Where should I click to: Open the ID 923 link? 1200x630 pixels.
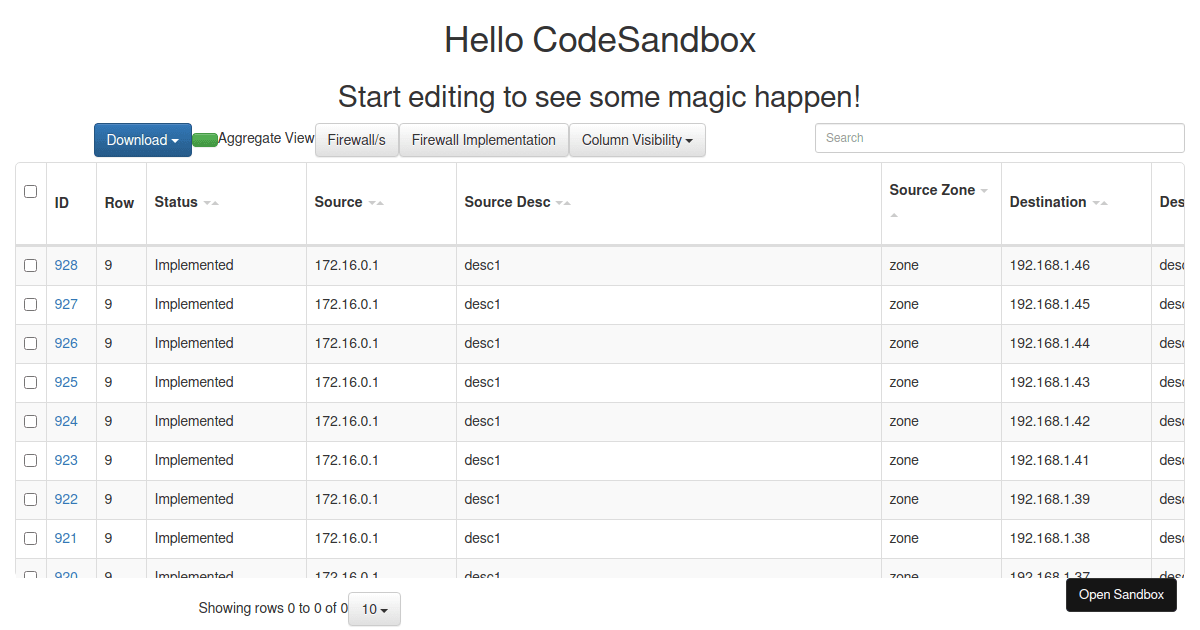(66, 460)
